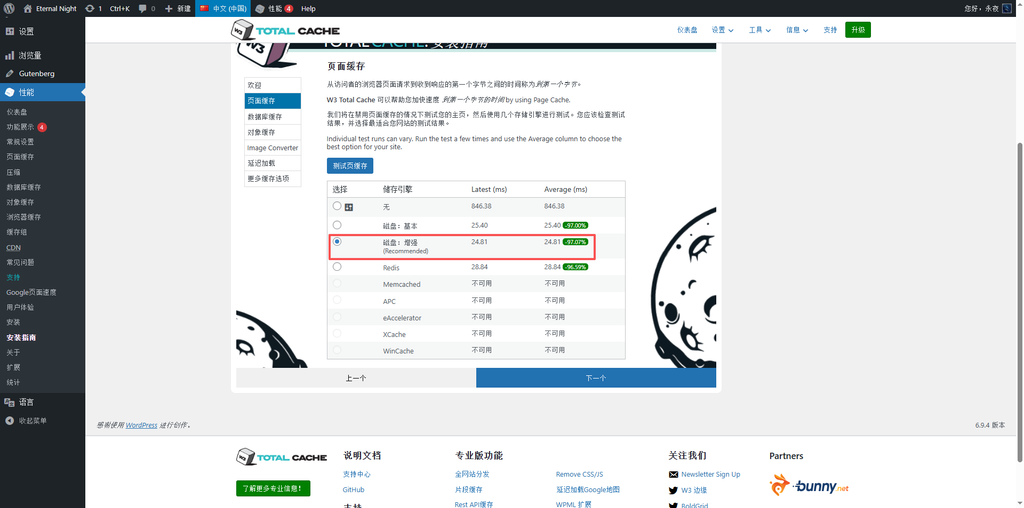Open CDN submenu item

(13, 247)
